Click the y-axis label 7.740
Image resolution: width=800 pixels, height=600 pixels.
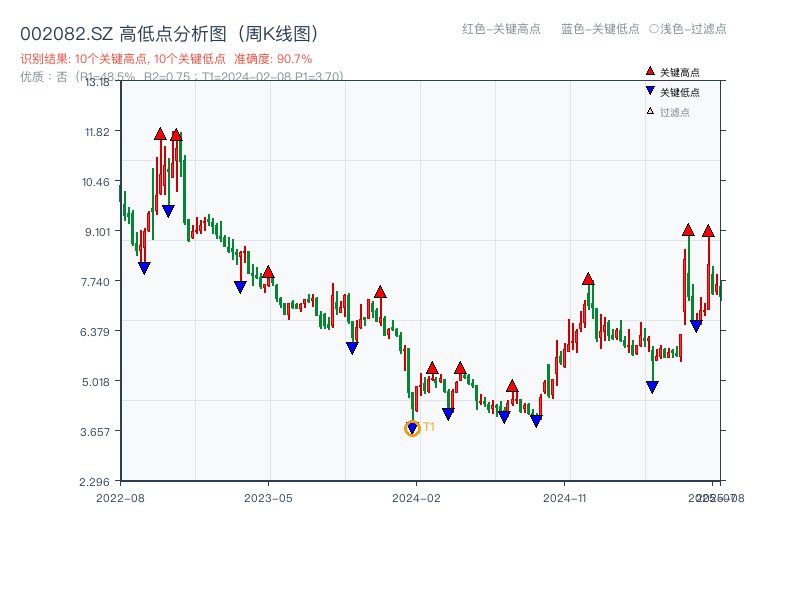(x=95, y=282)
